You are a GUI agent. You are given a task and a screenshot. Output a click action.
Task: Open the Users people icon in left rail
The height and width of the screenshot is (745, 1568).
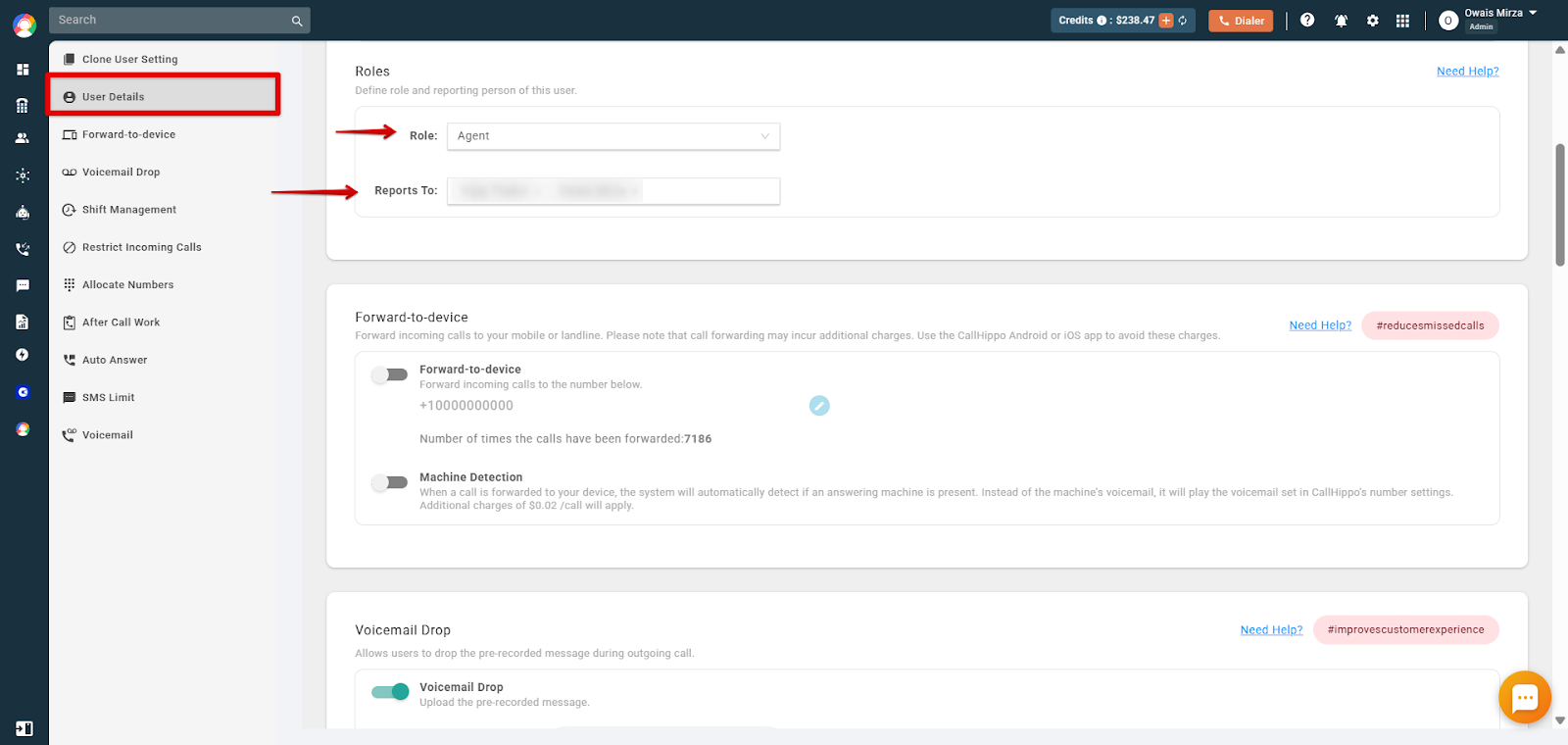pos(23,139)
